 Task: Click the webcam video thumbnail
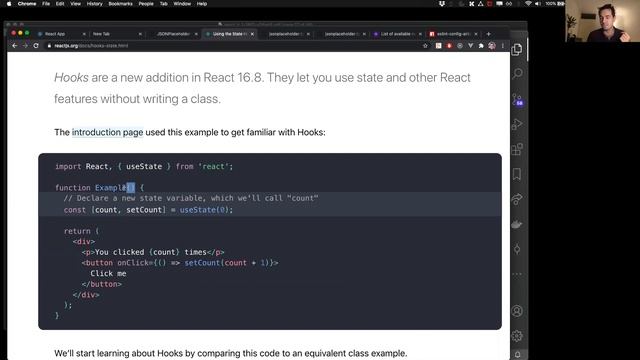tap(602, 21)
